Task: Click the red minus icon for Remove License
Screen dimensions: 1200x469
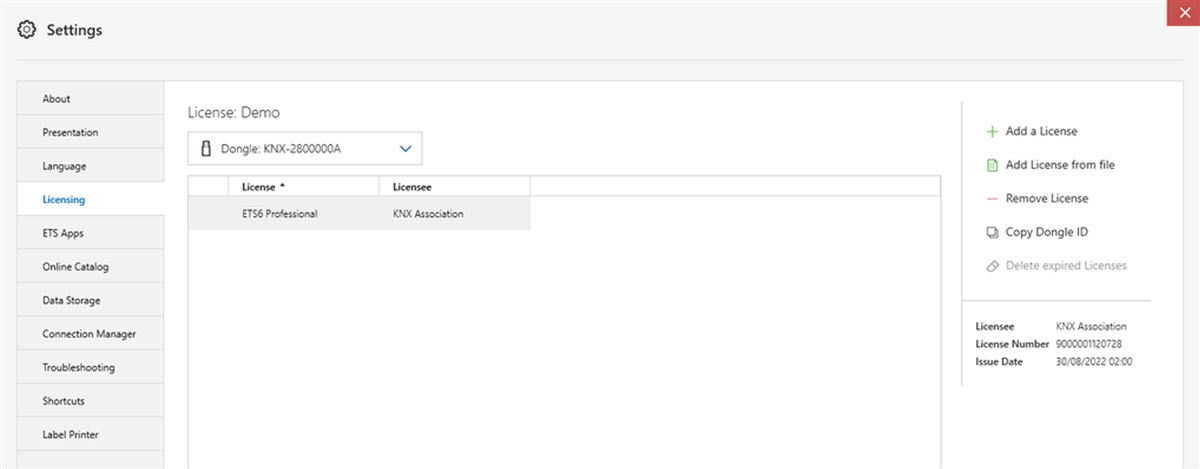Action: coord(992,199)
